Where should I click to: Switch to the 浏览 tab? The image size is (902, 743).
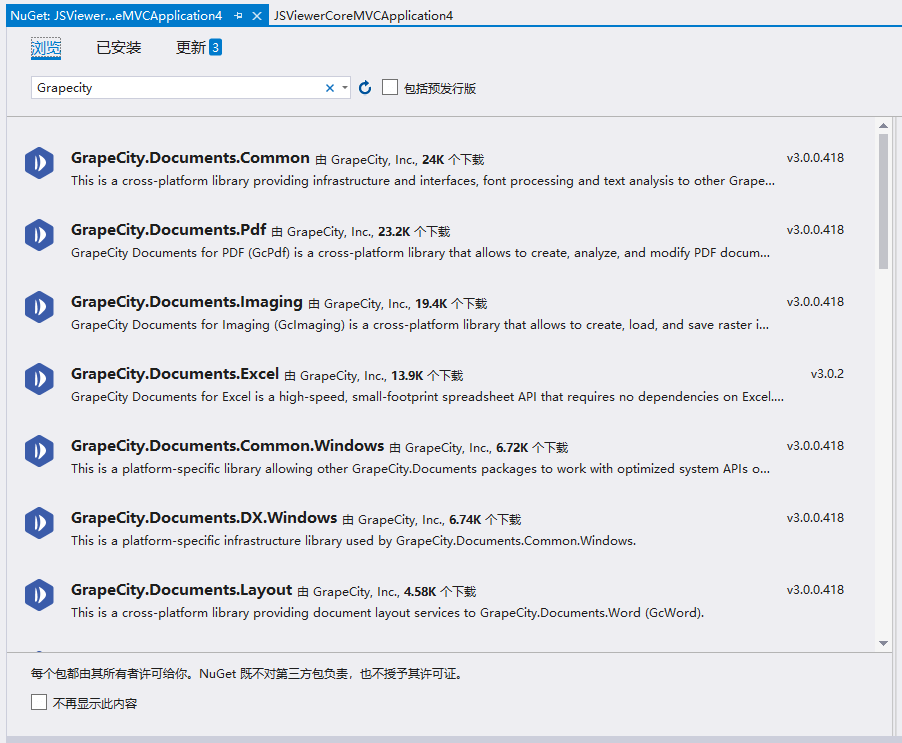click(46, 48)
